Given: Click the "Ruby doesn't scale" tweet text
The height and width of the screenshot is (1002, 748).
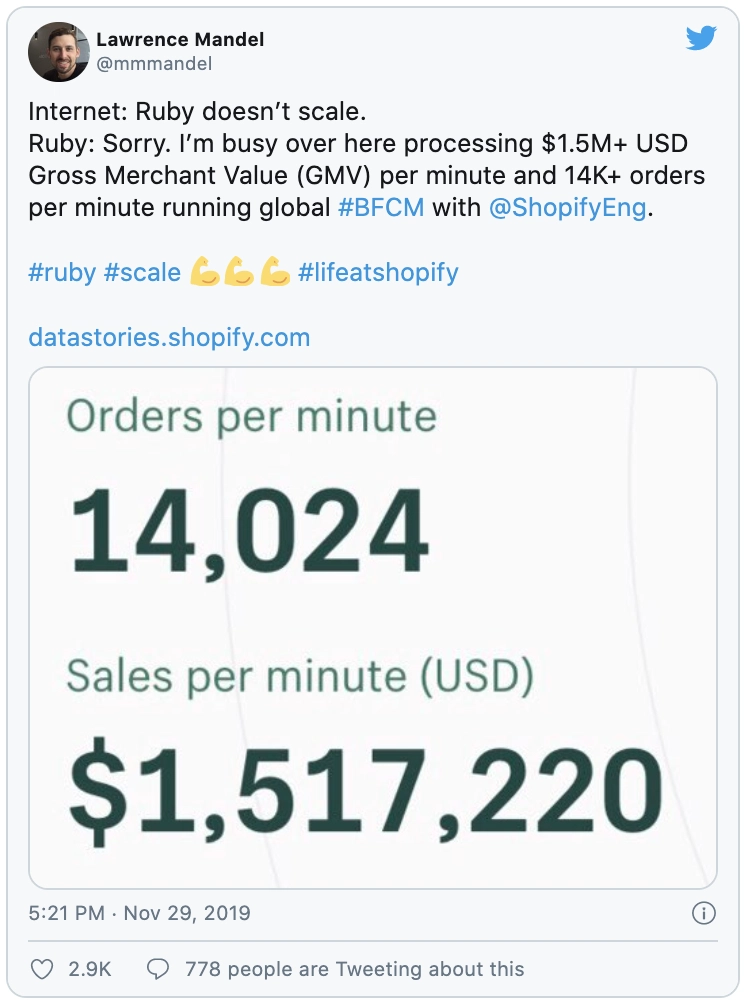Looking at the screenshot, I should [x=251, y=112].
